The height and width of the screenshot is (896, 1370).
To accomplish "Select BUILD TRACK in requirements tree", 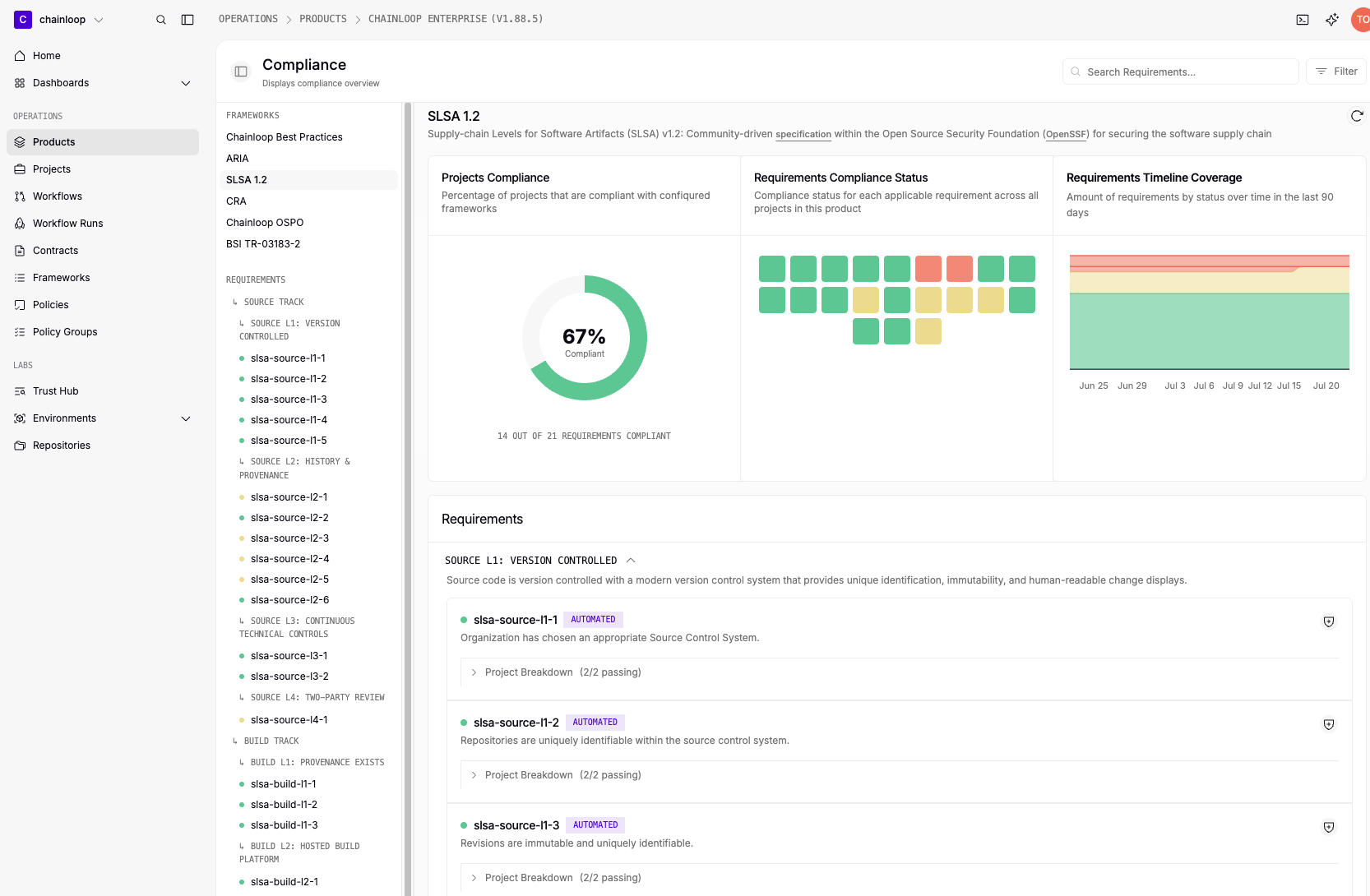I will (271, 741).
